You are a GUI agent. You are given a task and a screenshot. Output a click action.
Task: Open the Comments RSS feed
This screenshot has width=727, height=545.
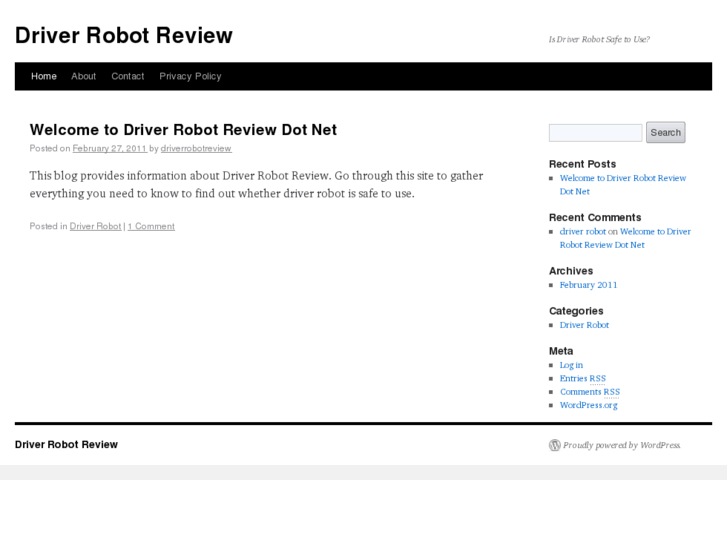tap(590, 392)
